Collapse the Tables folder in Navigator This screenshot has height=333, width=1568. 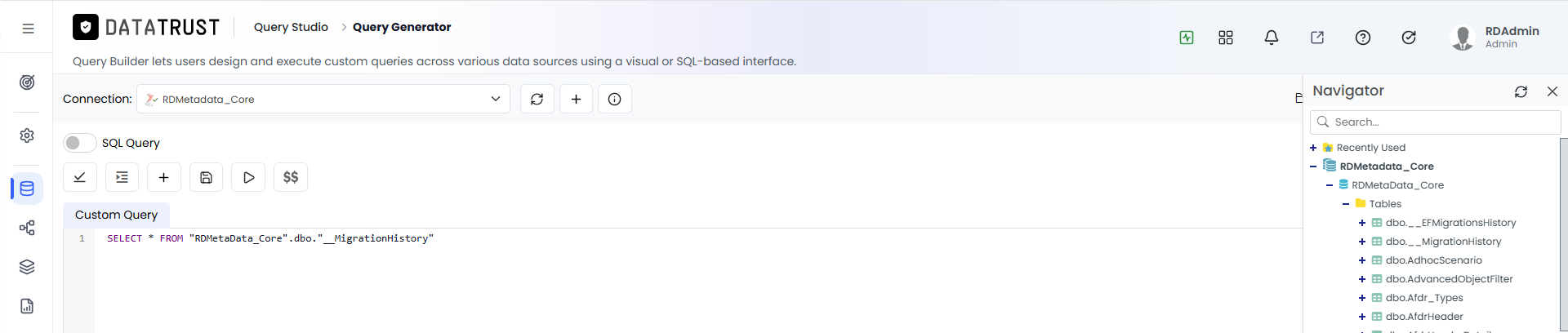(1346, 204)
